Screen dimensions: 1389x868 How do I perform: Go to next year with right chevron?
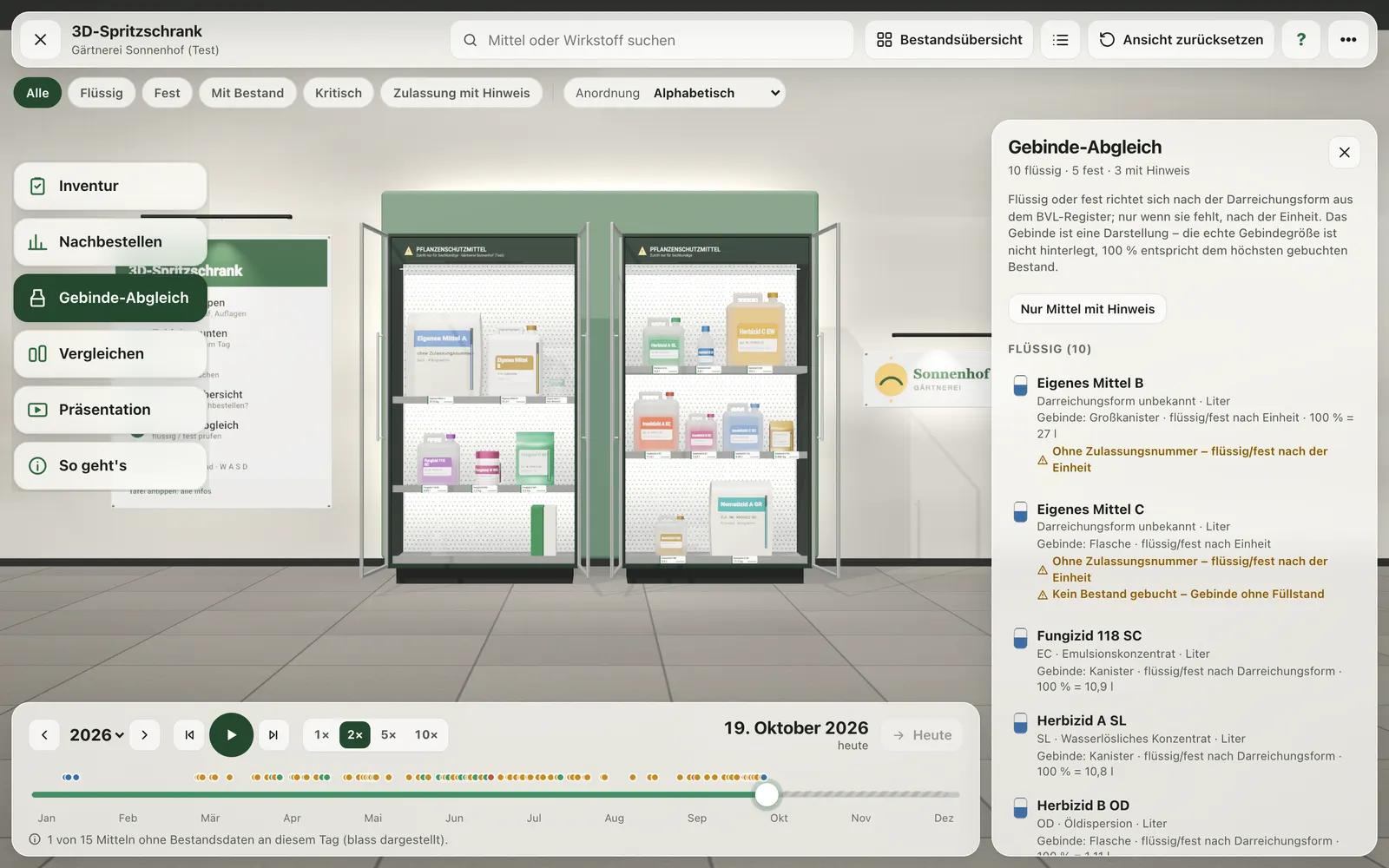click(144, 735)
